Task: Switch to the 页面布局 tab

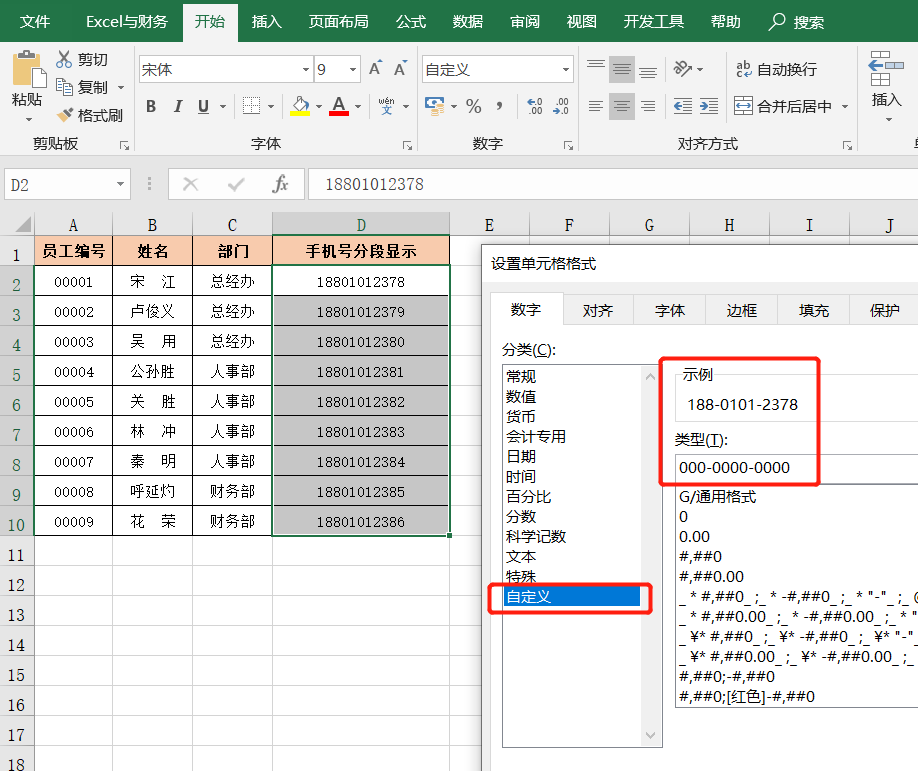Action: pyautogui.click(x=338, y=22)
